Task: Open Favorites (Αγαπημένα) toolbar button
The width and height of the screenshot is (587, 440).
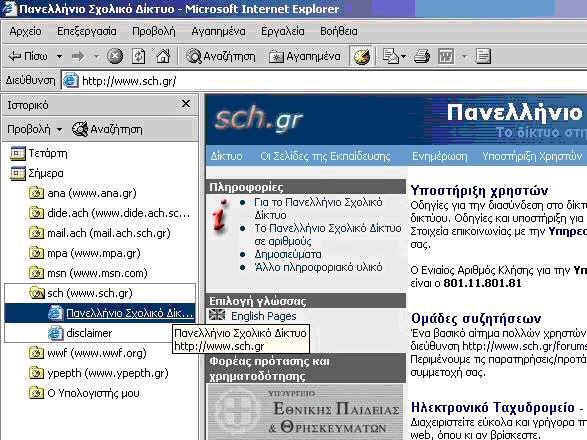Action: coord(305,57)
